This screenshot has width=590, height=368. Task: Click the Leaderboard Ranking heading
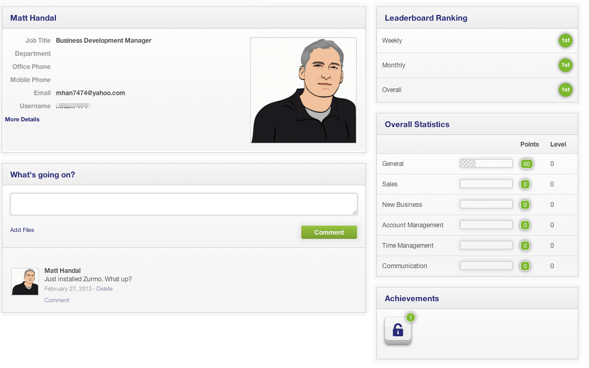coord(426,18)
